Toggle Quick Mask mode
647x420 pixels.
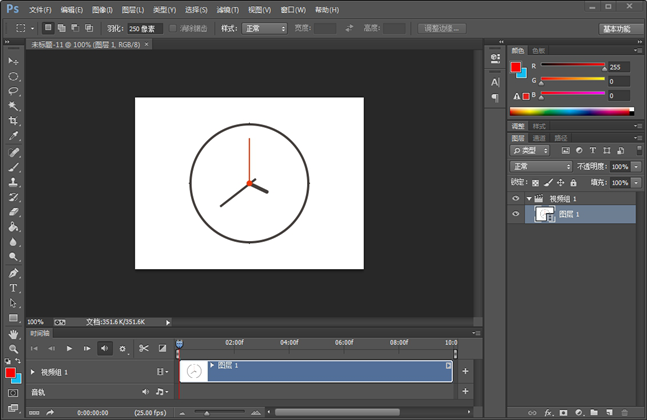13,393
